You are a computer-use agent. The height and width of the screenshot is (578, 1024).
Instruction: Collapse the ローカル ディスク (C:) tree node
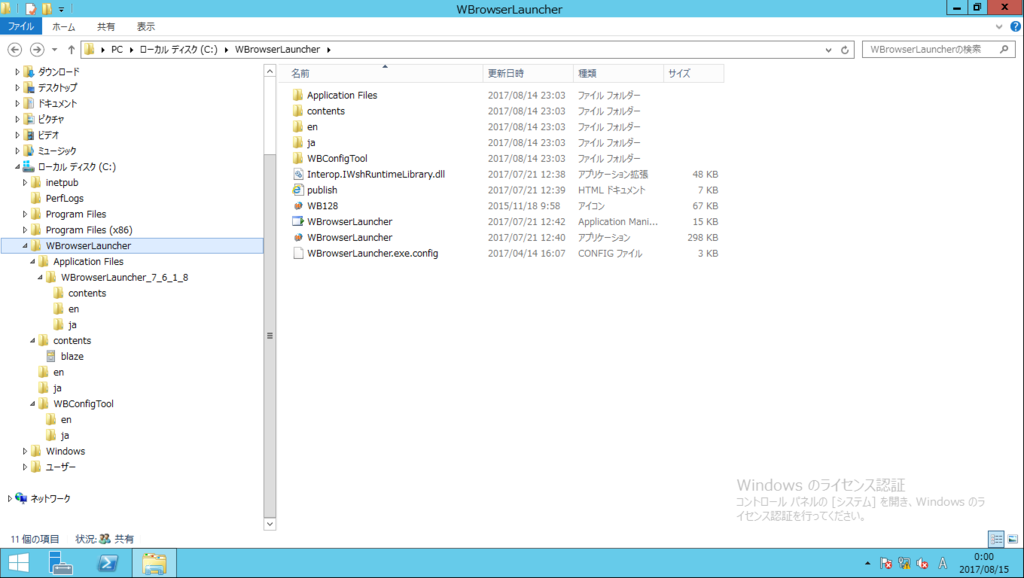[18, 167]
